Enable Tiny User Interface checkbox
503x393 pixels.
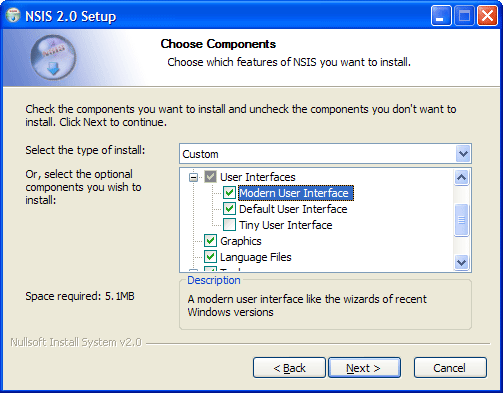click(229, 225)
